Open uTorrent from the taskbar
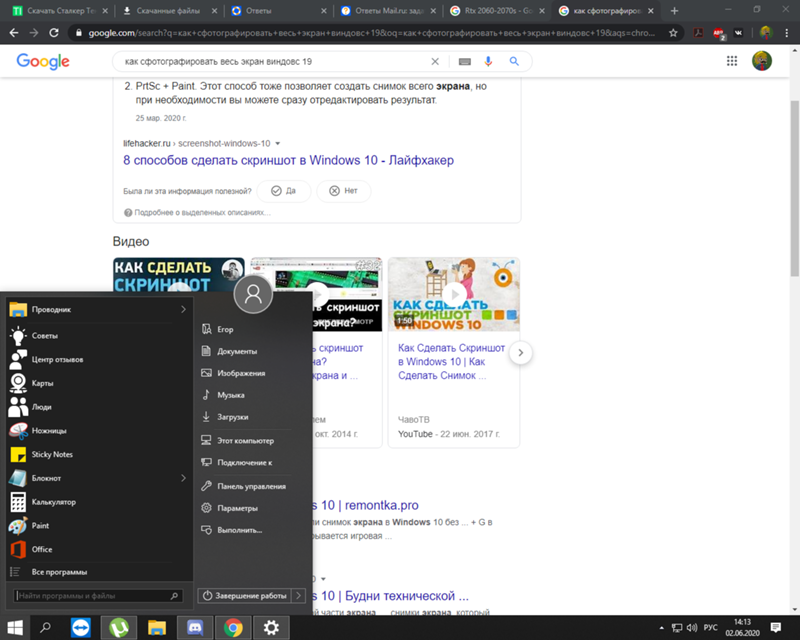Image resolution: width=800 pixels, height=640 pixels. click(119, 628)
